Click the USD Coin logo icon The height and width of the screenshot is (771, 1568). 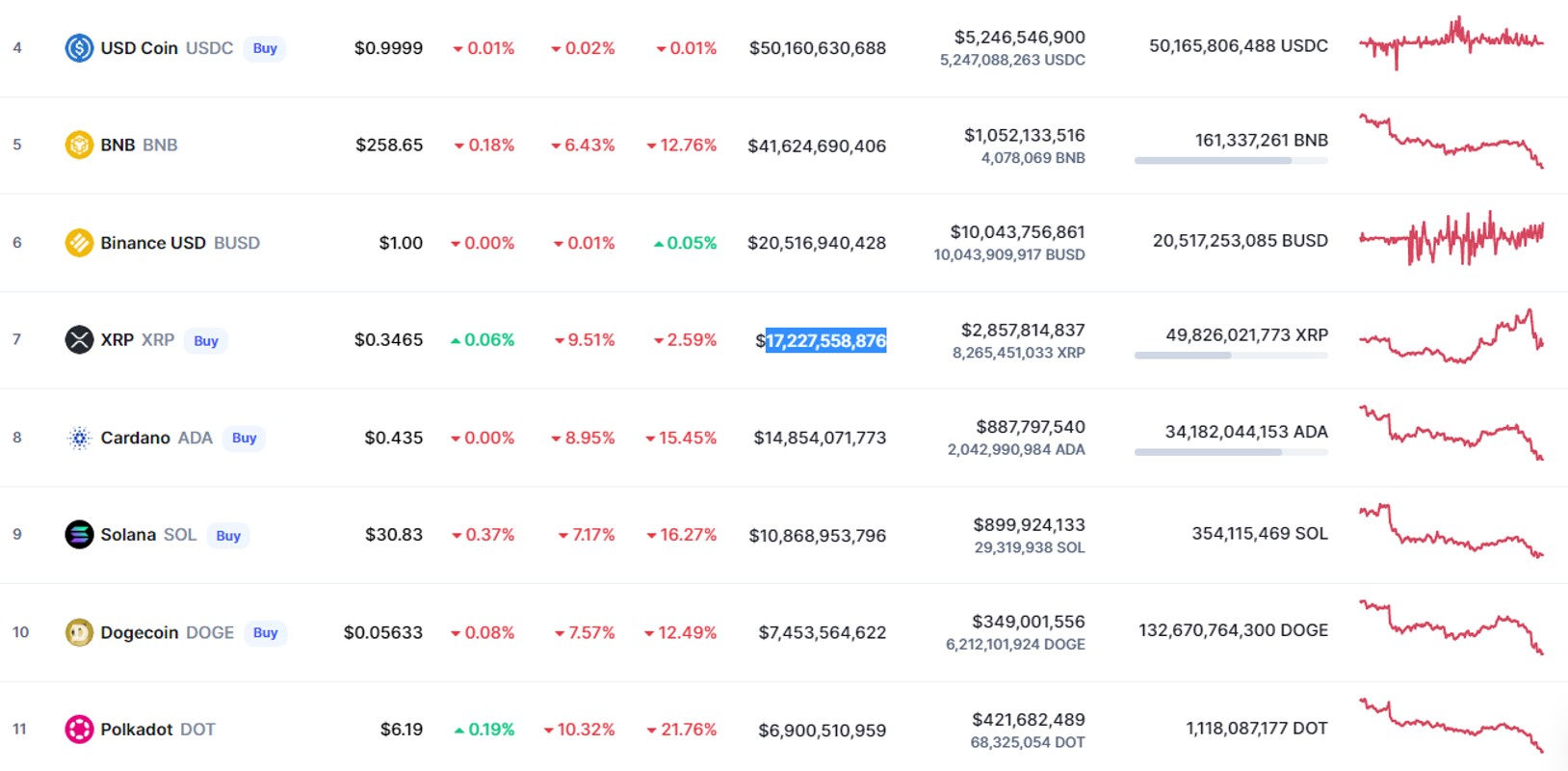point(79,48)
